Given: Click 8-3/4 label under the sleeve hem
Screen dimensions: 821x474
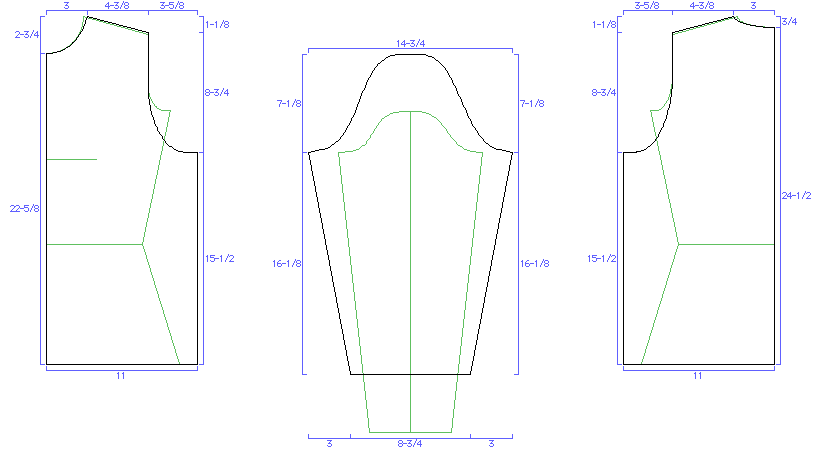Looking at the screenshot, I should click(410, 444).
